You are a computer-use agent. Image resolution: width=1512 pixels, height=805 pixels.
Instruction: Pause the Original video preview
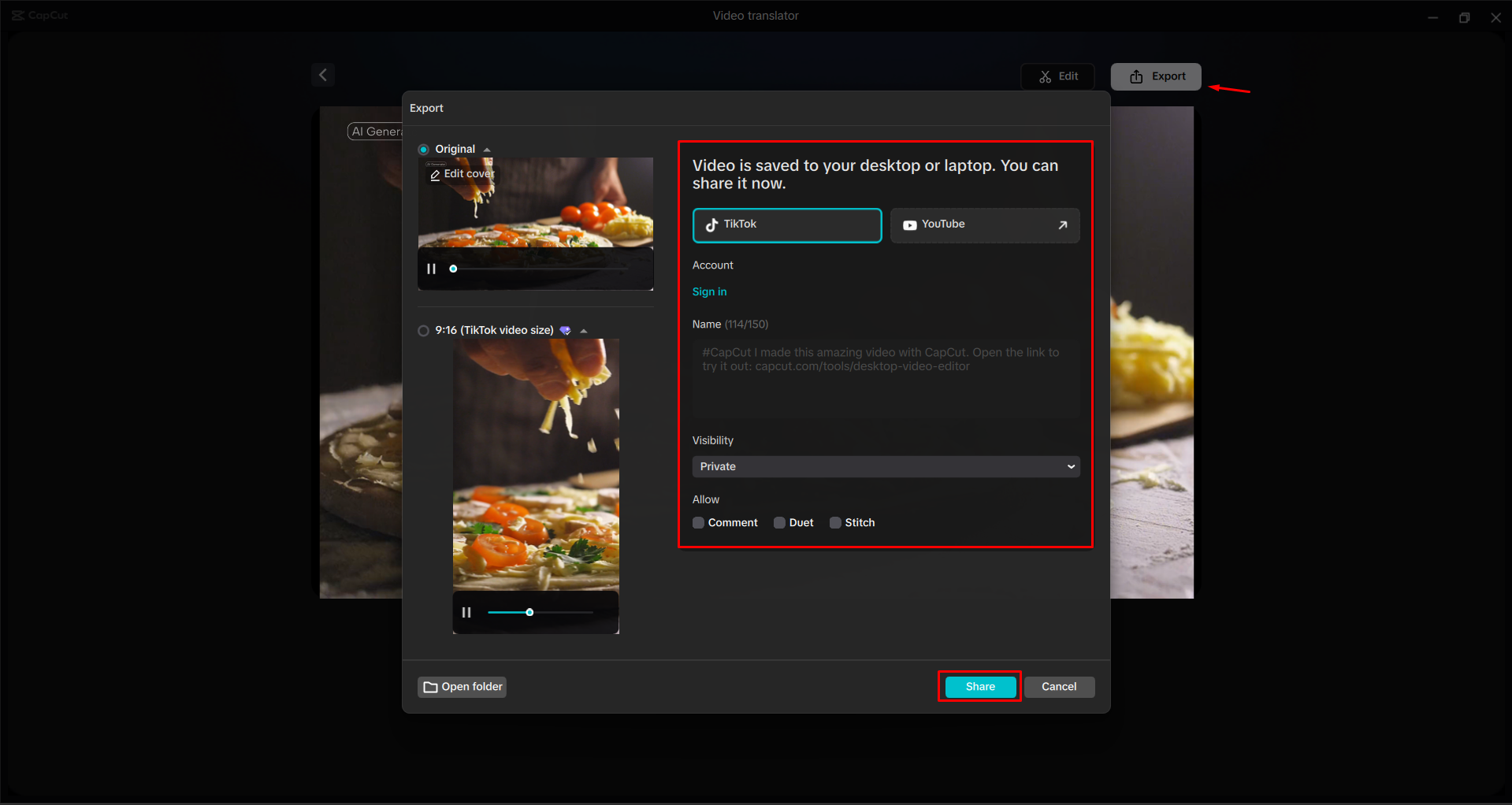pyautogui.click(x=431, y=269)
